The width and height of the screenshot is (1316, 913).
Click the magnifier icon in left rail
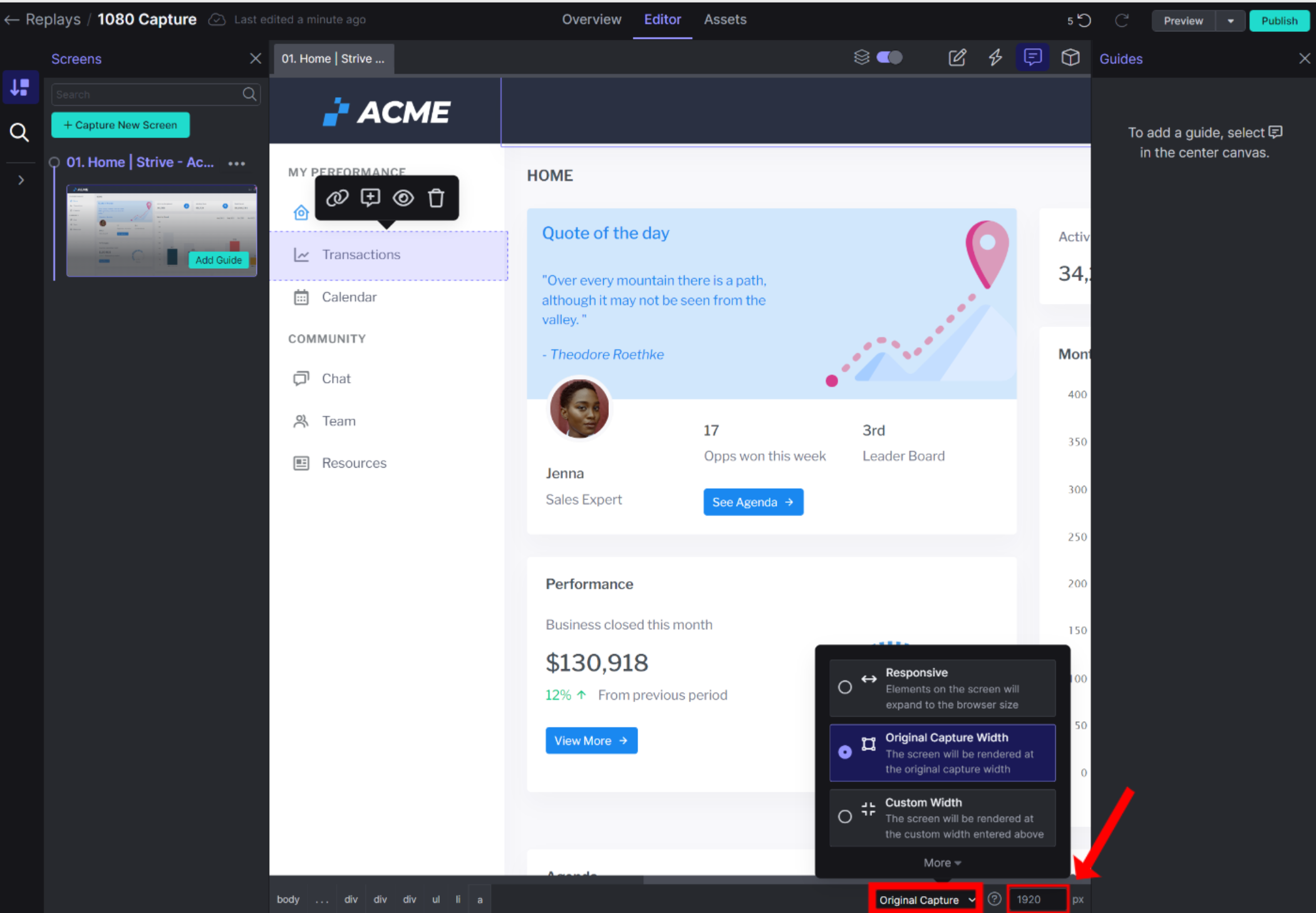click(x=19, y=132)
